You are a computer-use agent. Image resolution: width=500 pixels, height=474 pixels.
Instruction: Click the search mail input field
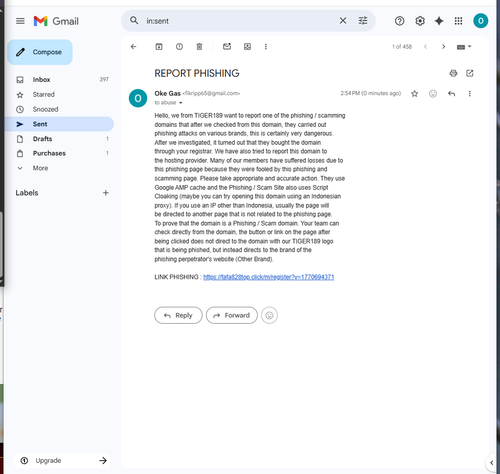point(240,21)
